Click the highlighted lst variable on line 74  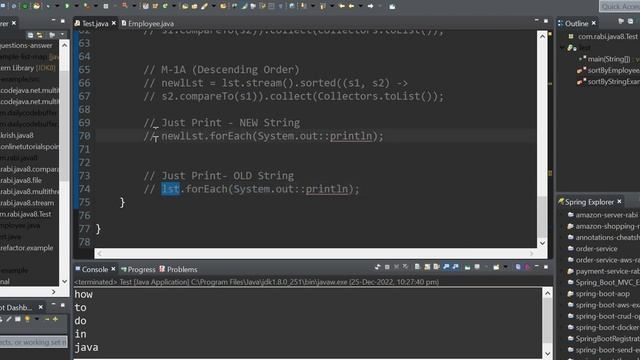[170, 189]
